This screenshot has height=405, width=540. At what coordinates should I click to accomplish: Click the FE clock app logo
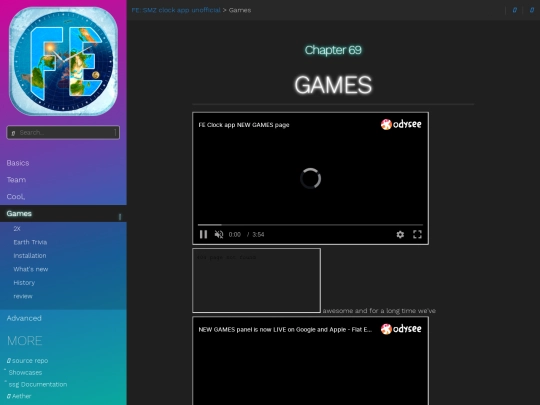pos(63,61)
